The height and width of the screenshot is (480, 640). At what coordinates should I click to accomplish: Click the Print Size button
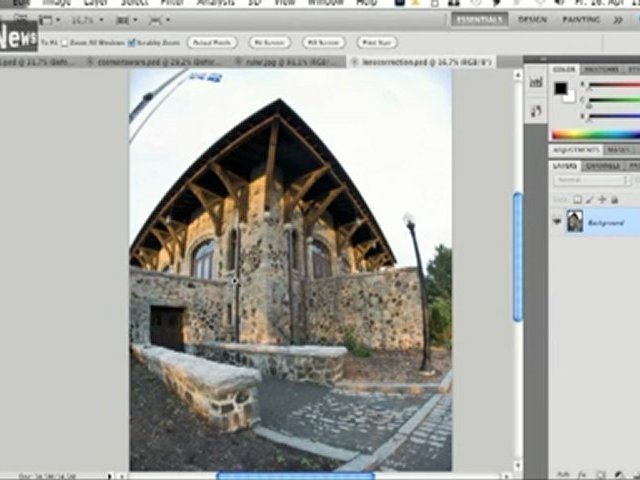click(377, 42)
